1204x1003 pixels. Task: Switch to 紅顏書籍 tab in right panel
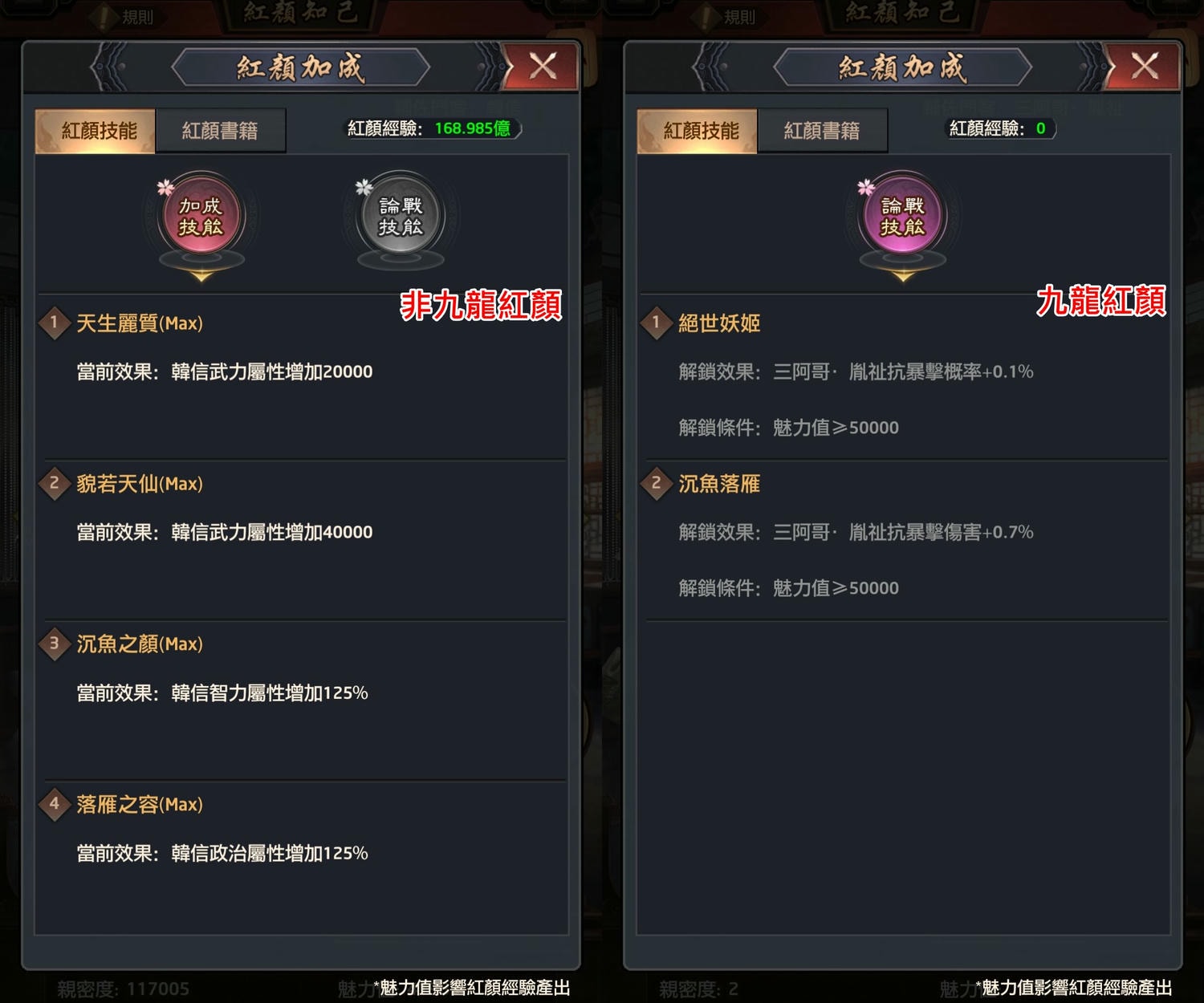point(822,131)
